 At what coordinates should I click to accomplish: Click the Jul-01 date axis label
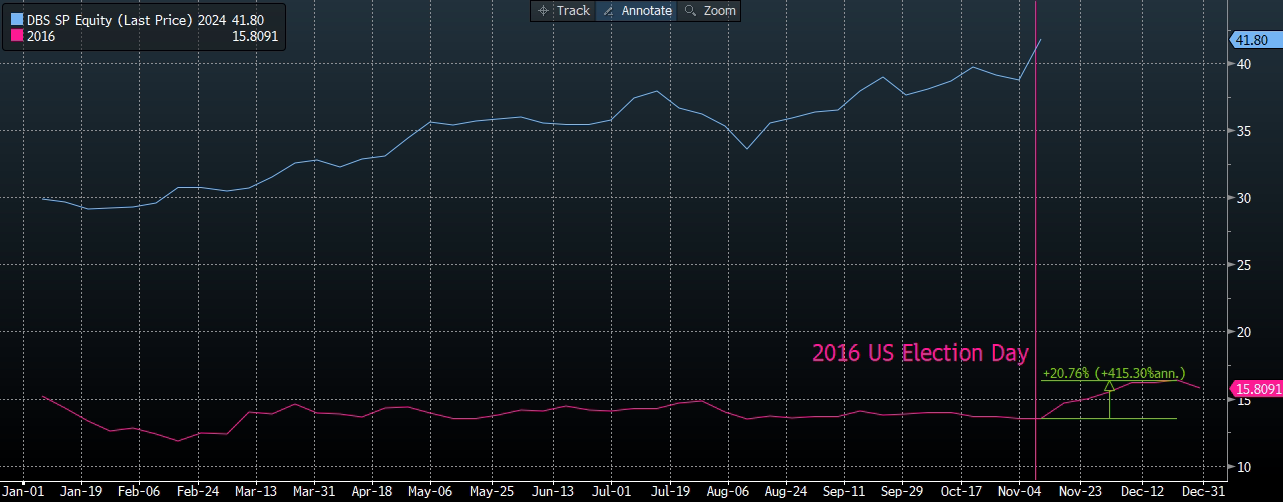[x=610, y=491]
